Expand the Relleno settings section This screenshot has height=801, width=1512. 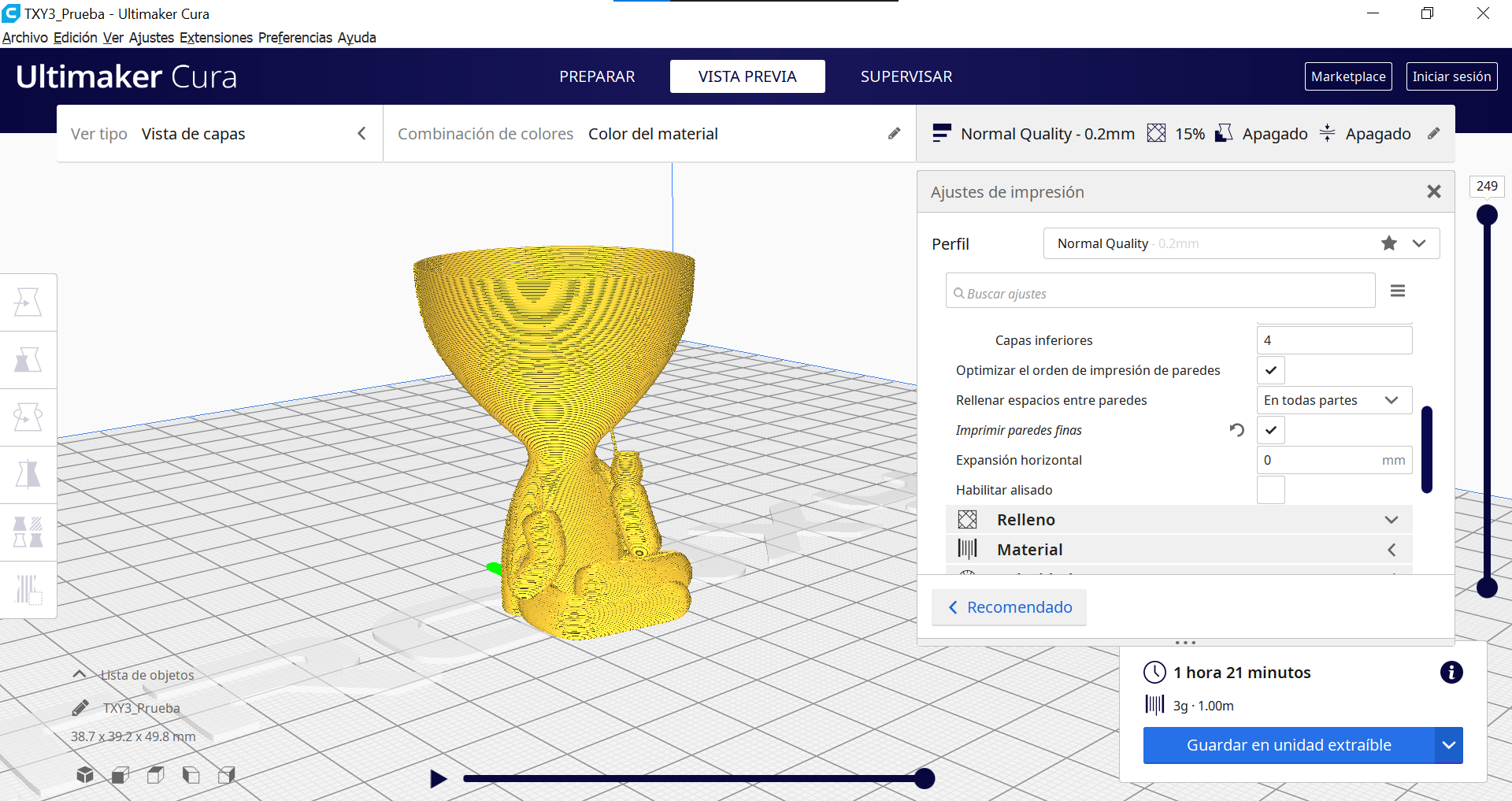(x=1179, y=520)
